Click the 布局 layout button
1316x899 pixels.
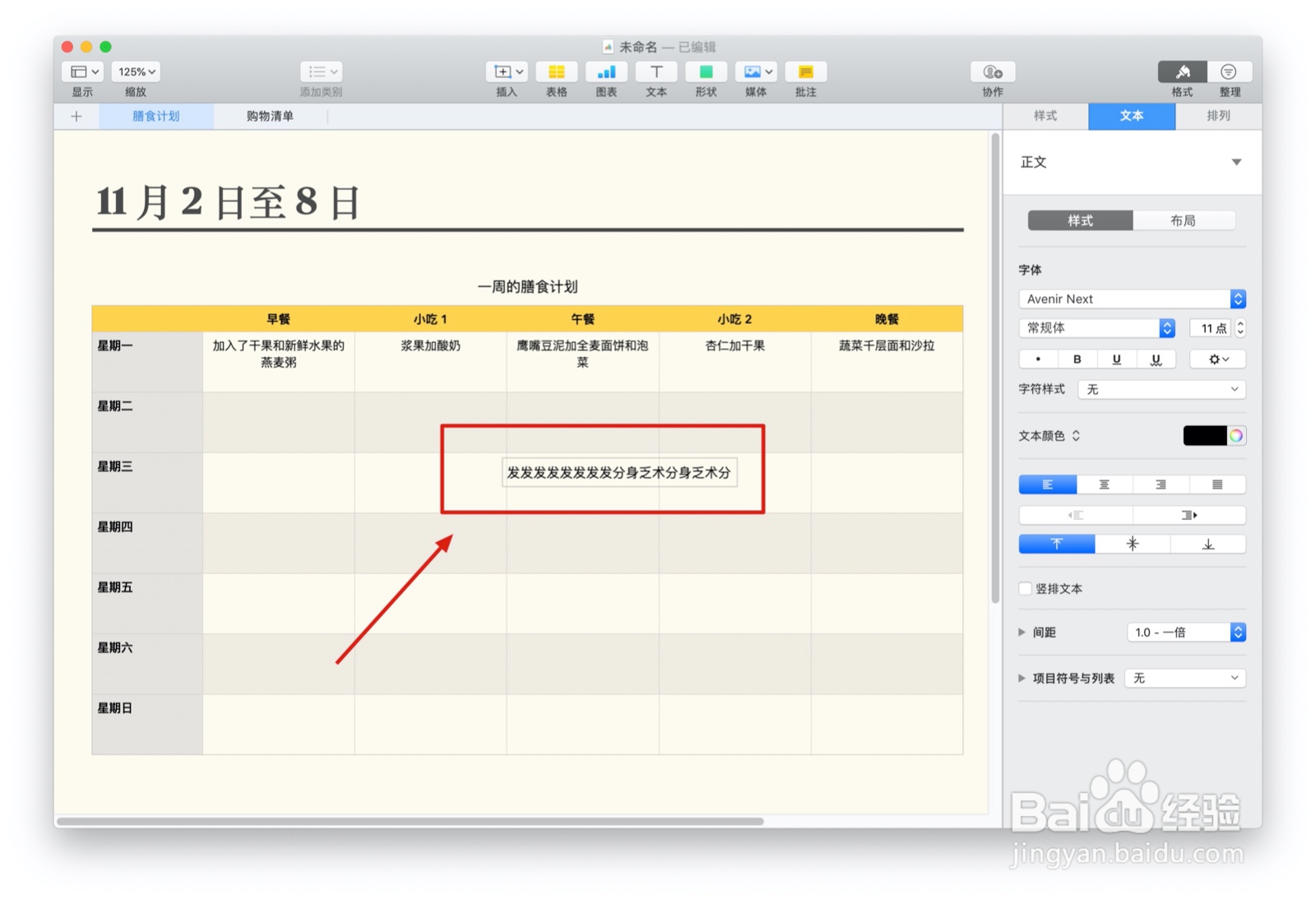tap(1185, 220)
